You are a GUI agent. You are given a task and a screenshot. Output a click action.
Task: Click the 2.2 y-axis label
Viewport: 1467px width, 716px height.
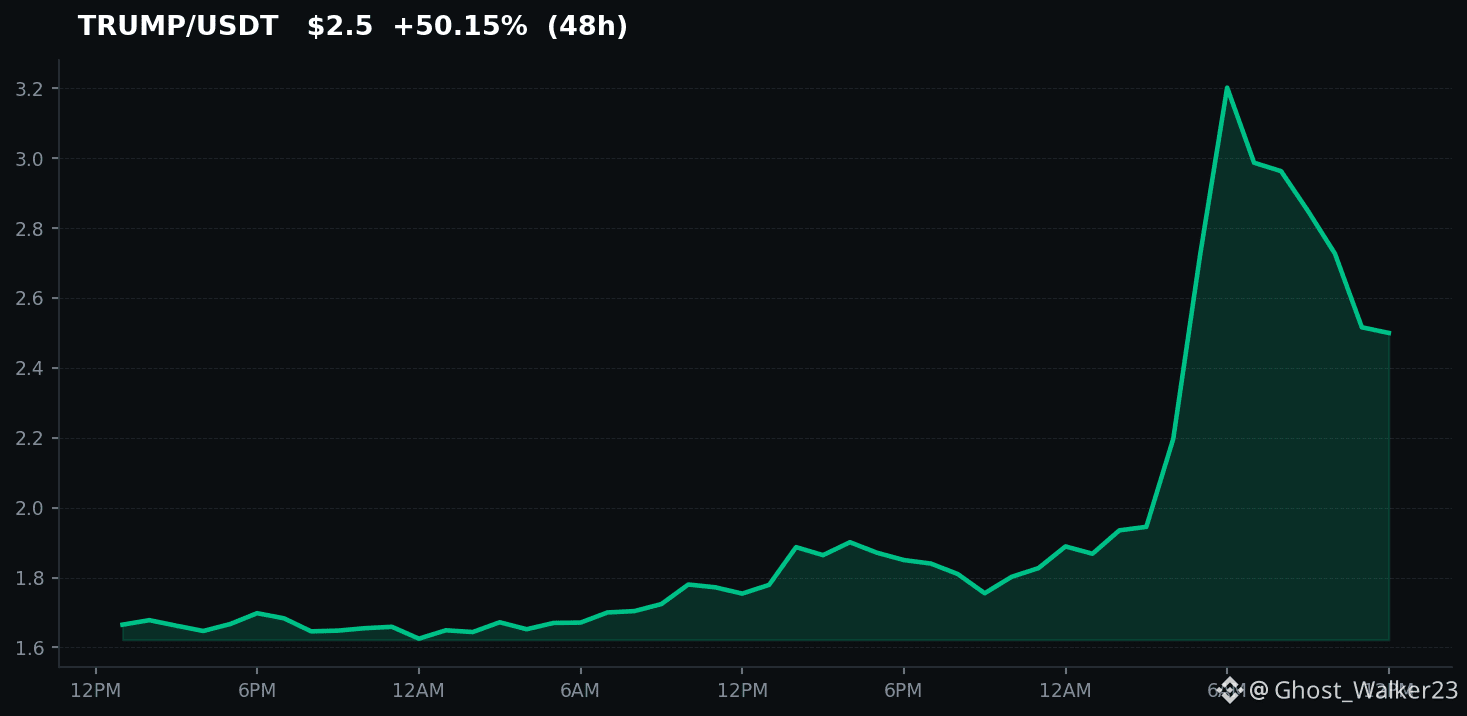pos(30,439)
